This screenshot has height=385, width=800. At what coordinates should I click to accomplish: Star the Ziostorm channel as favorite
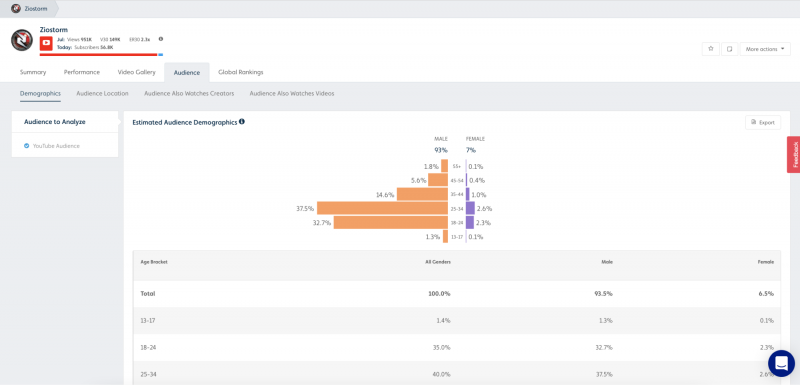click(x=711, y=49)
